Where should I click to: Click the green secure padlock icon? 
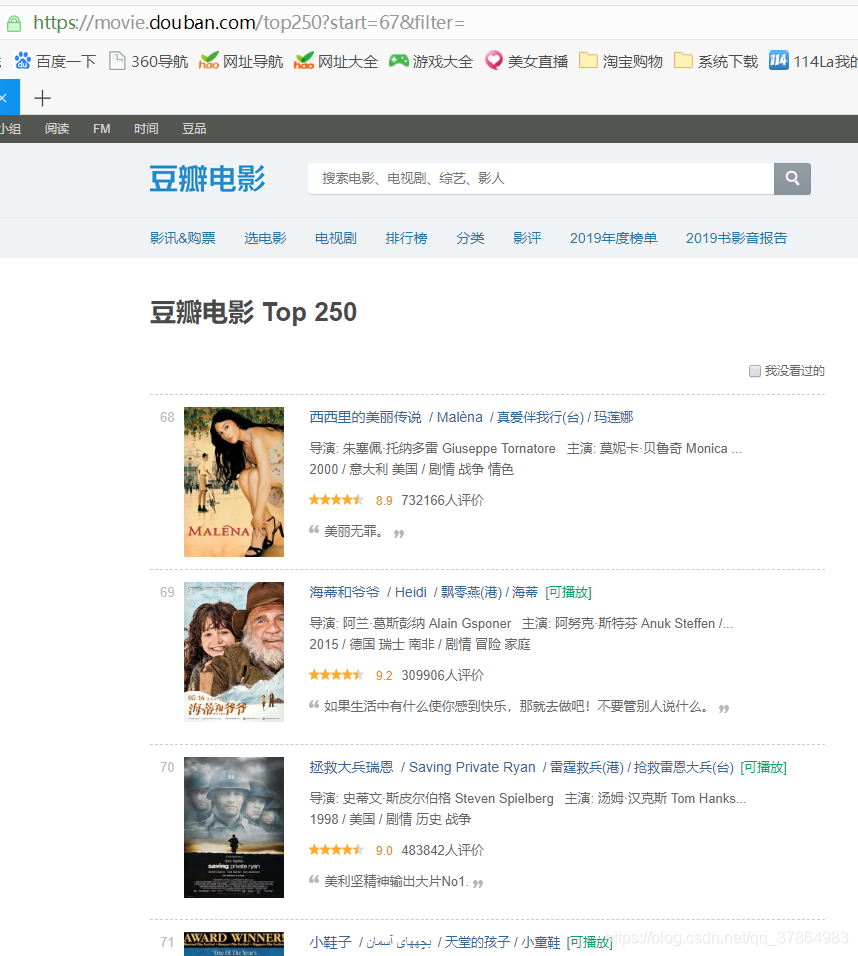[14, 24]
